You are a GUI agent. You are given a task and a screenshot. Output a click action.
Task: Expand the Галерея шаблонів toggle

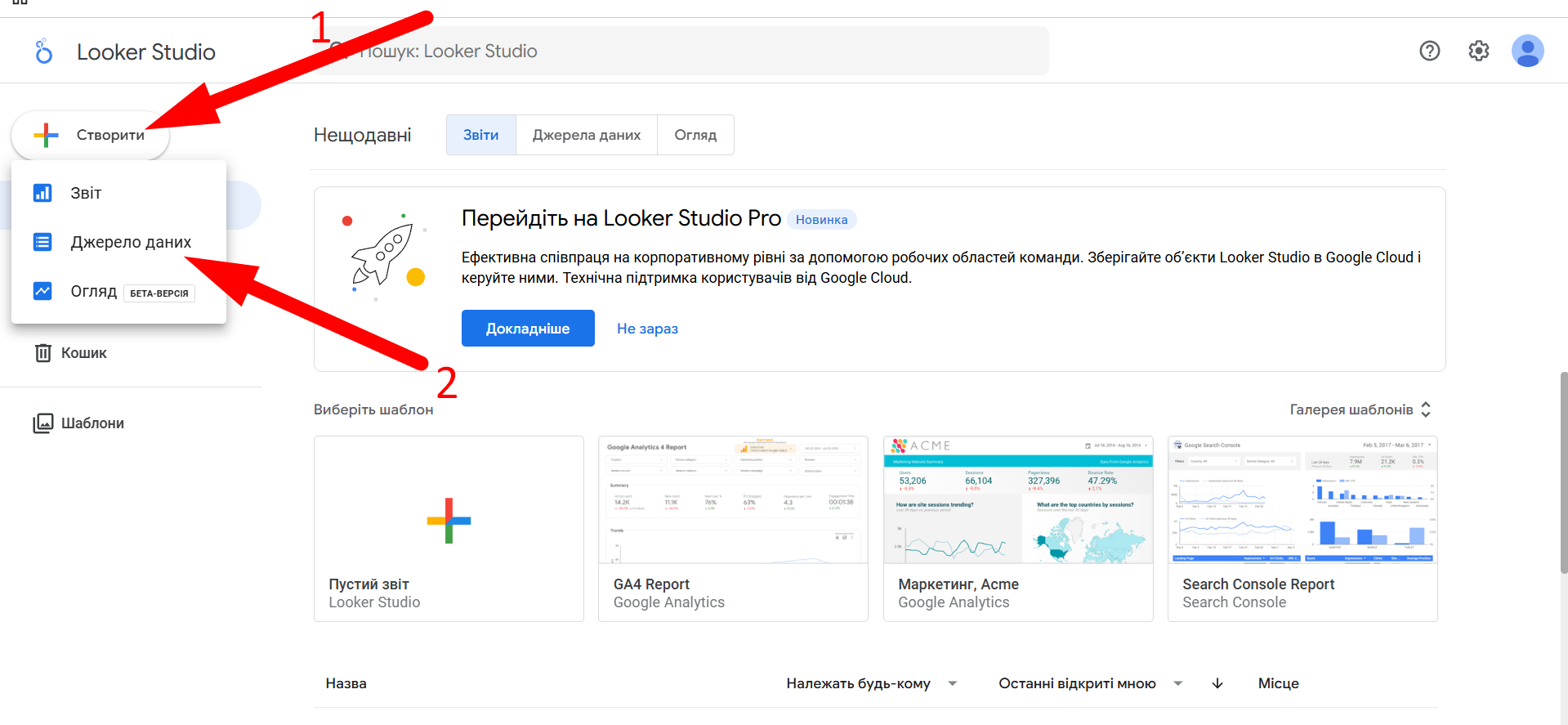[x=1361, y=409]
